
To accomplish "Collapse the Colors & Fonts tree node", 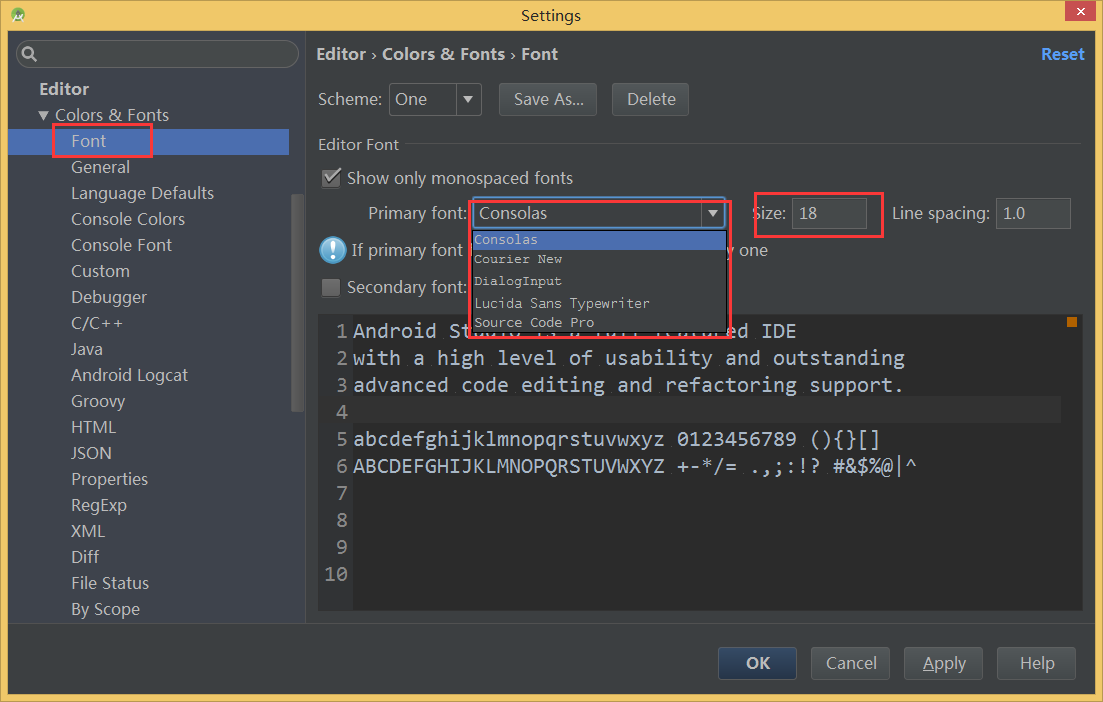I will (44, 115).
